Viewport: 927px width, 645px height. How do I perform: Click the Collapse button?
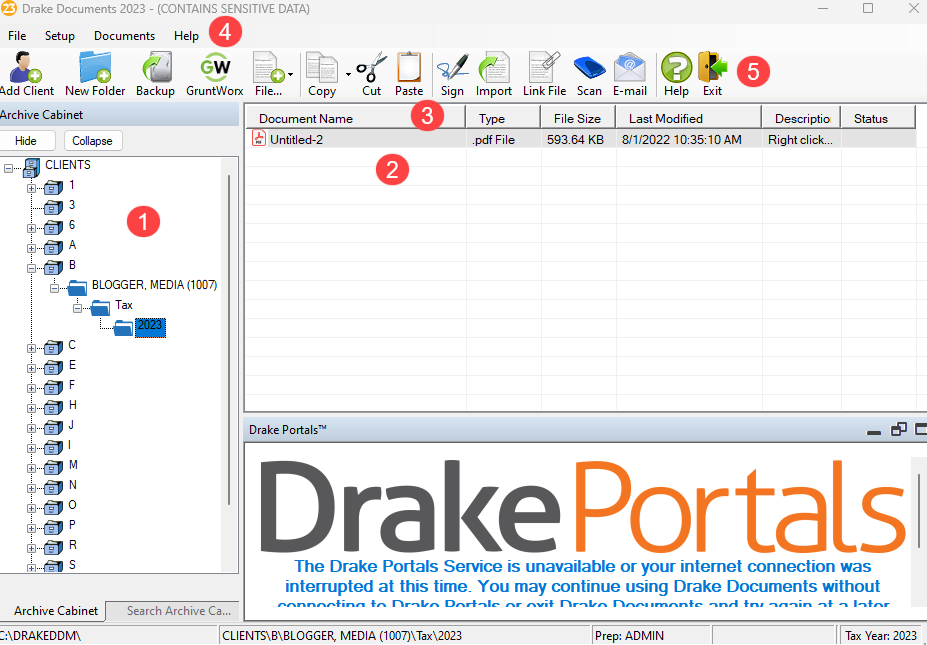click(92, 141)
